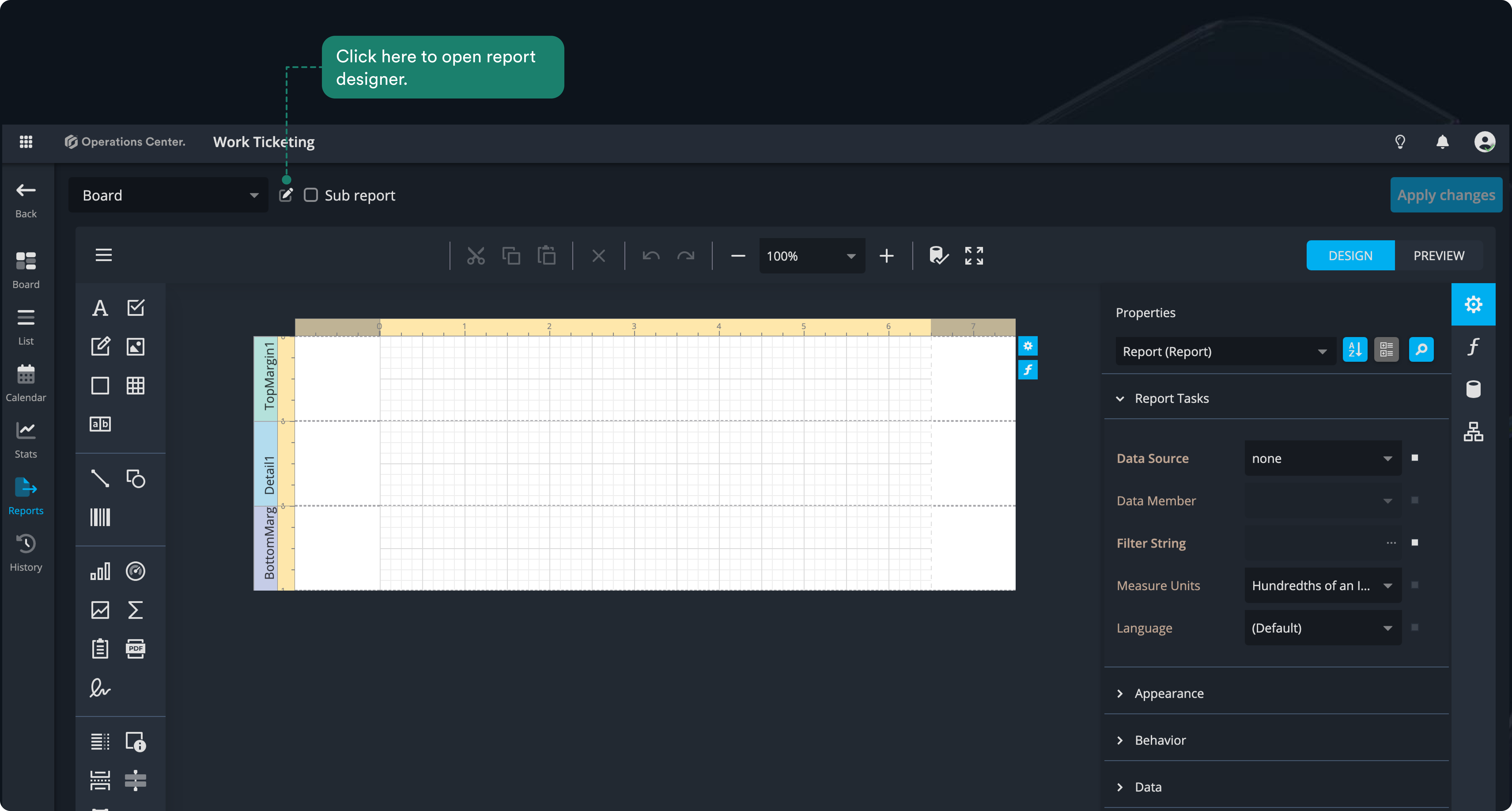
Task: Go to List in sidebar
Action: tap(26, 327)
